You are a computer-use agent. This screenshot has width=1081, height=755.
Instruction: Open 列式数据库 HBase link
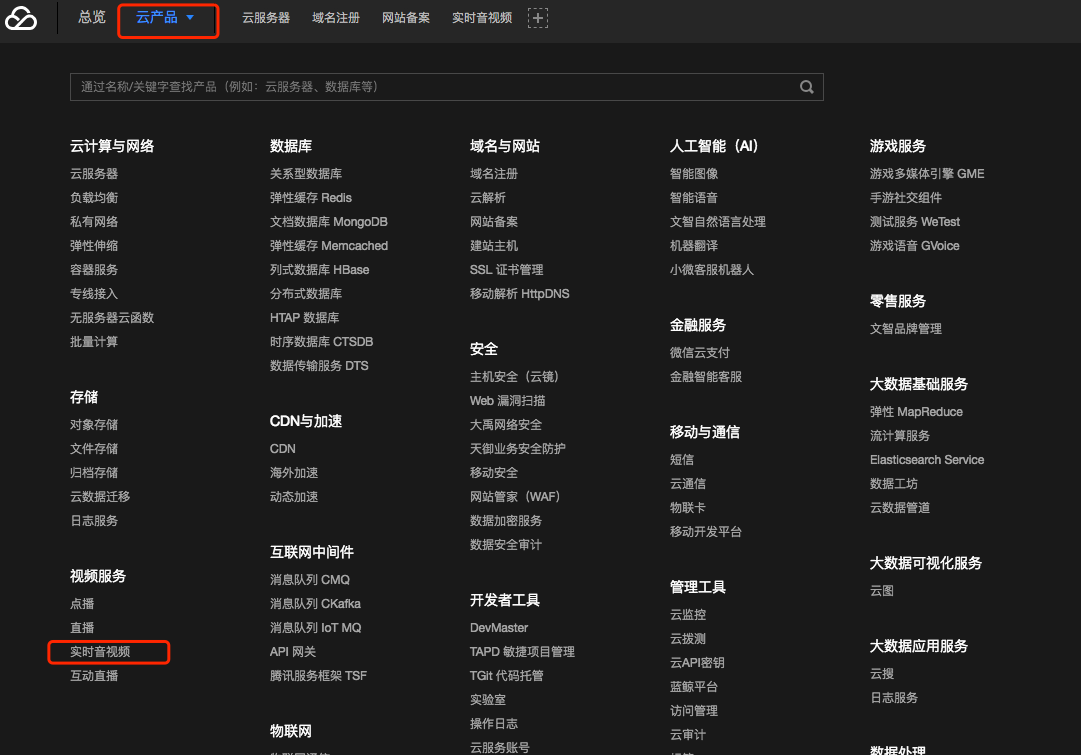click(x=319, y=270)
